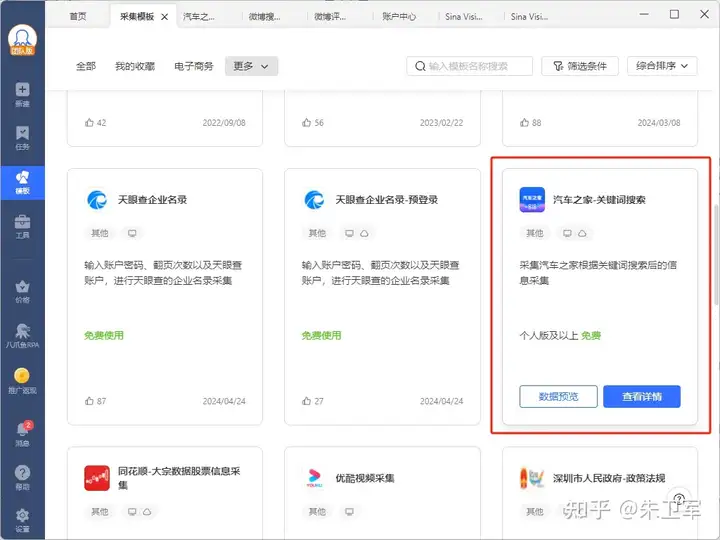
Task: Click the template name search field
Action: 469,66
